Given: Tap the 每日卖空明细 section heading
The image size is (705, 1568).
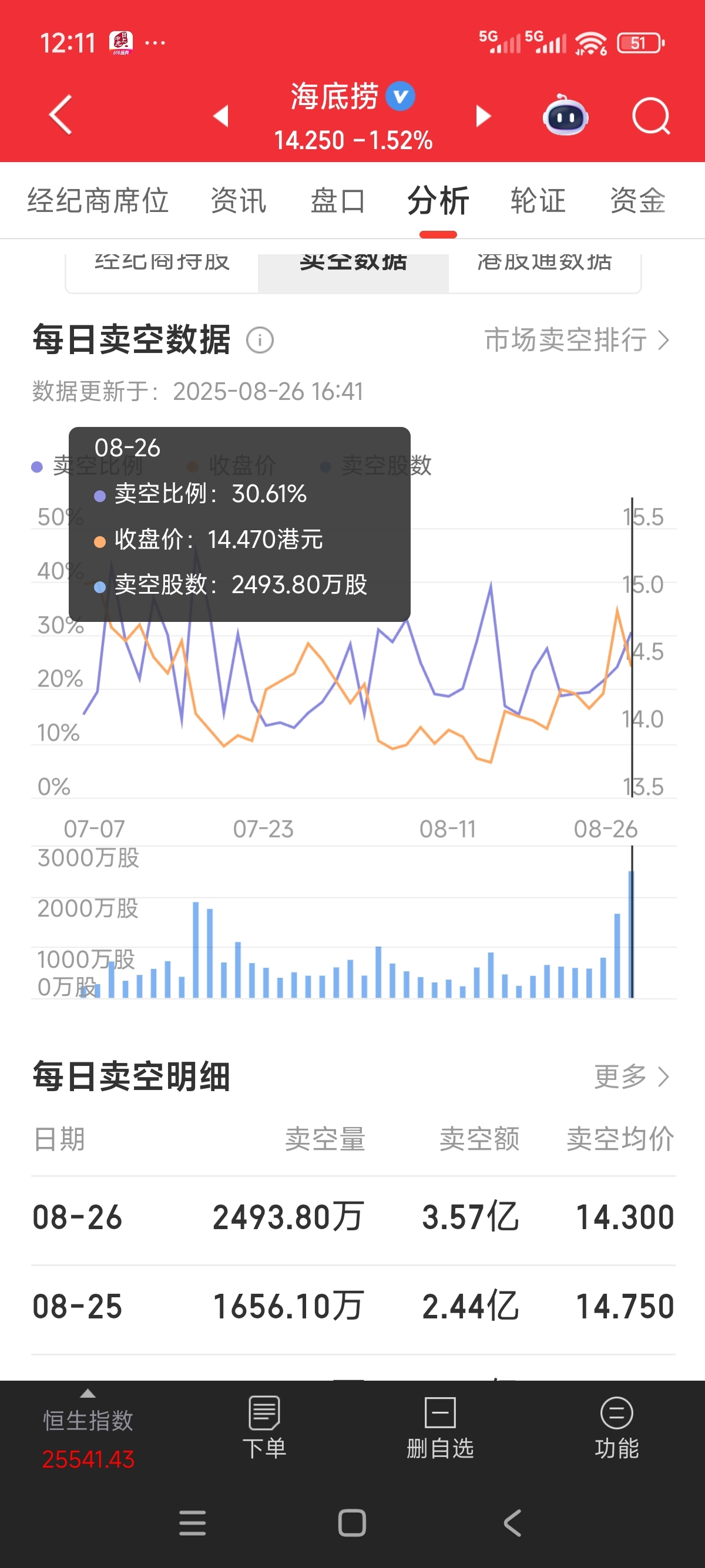Looking at the screenshot, I should [x=132, y=1076].
